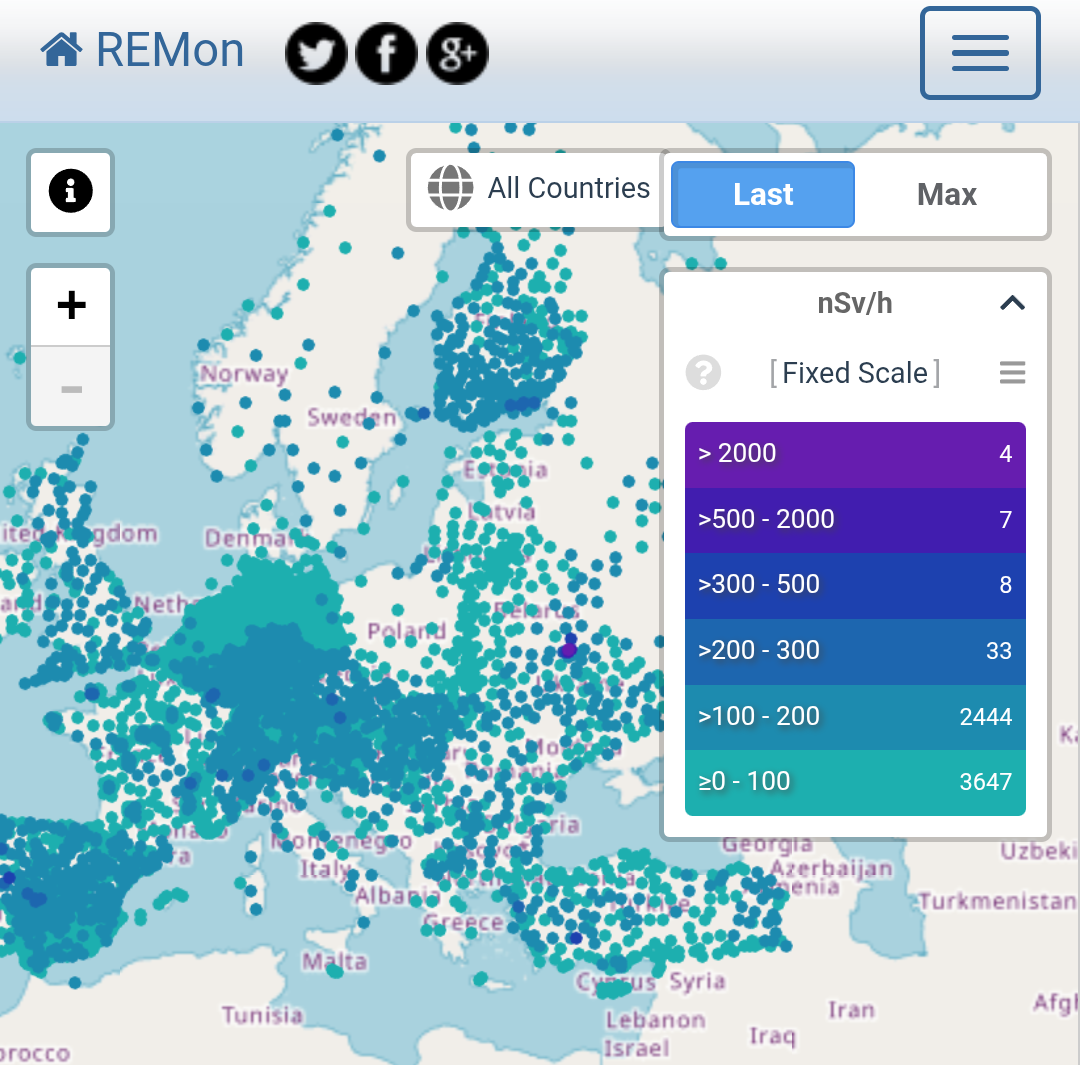Switch to the Last values tab
Image resolution: width=1080 pixels, height=1065 pixels.
pos(762,194)
